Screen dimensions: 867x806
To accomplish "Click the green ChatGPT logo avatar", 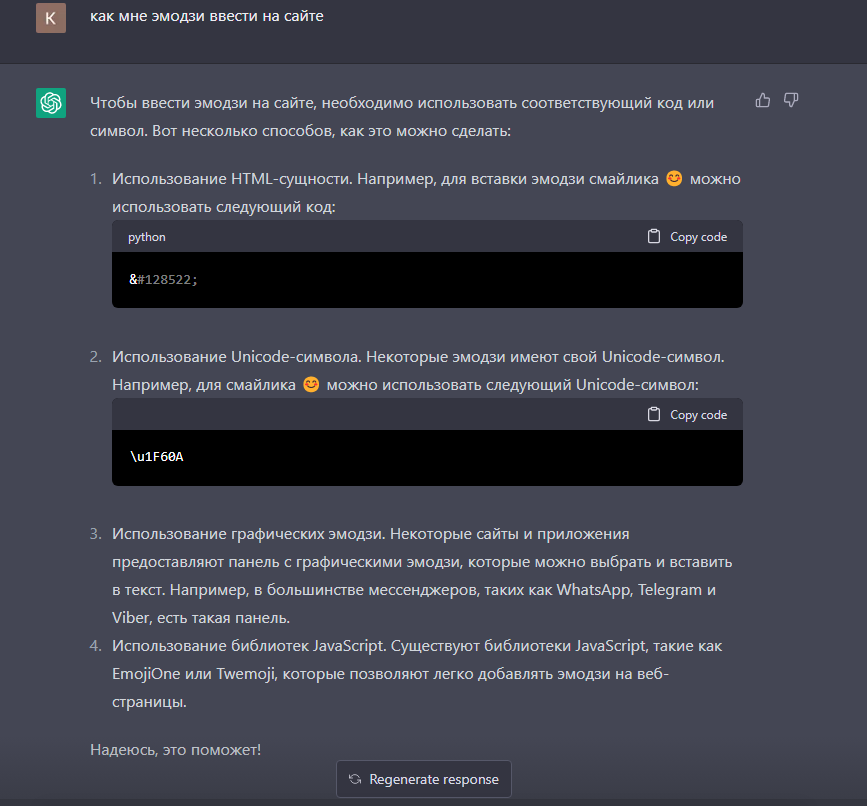I will pyautogui.click(x=51, y=103).
